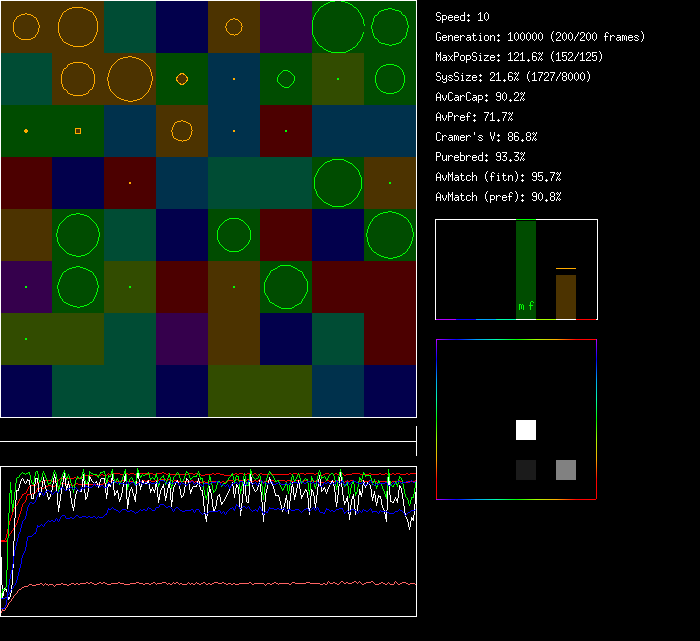Click the orange dot on the dark red cell

coord(130,183)
